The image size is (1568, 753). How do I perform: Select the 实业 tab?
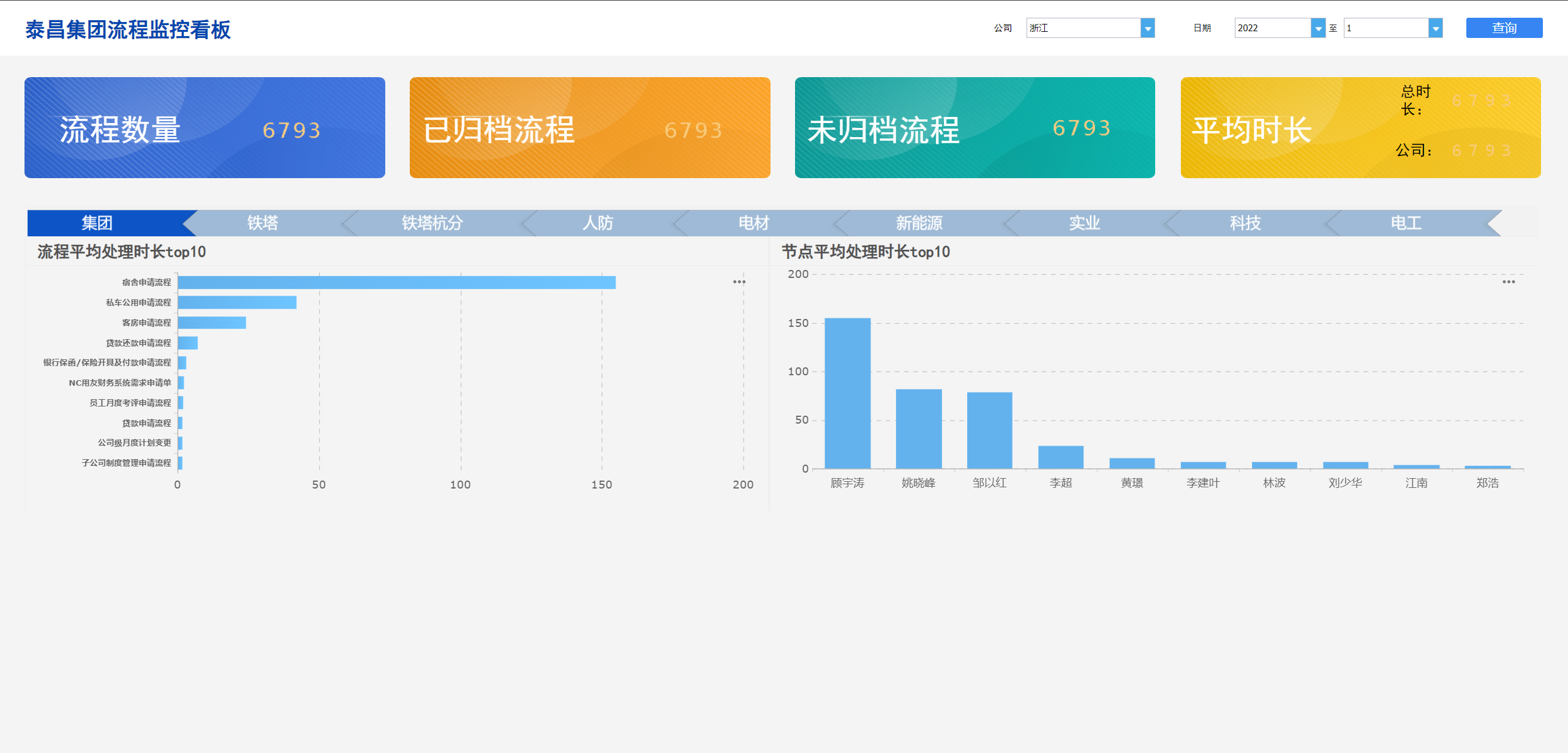click(1085, 223)
